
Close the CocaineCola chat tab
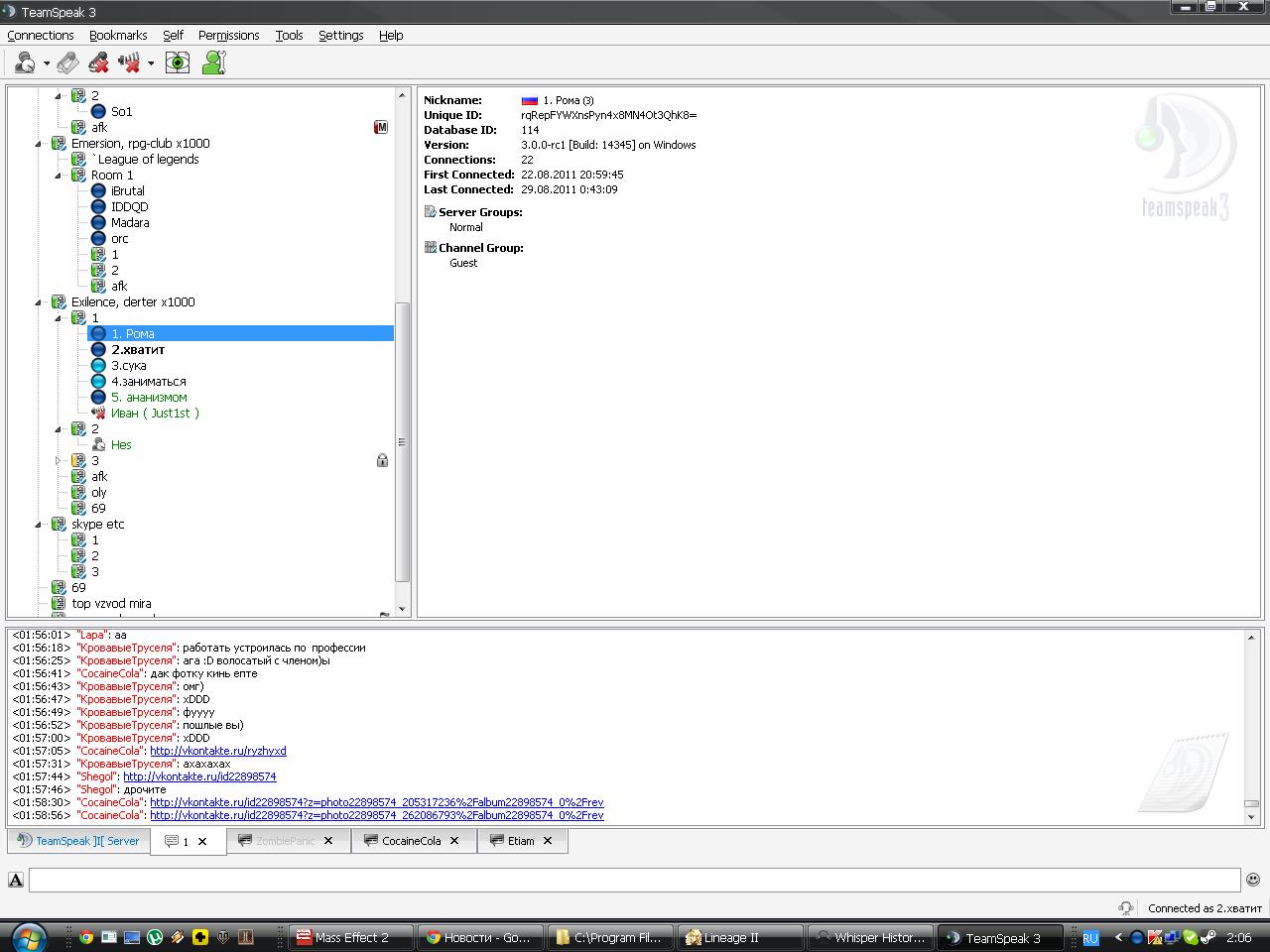click(x=454, y=841)
